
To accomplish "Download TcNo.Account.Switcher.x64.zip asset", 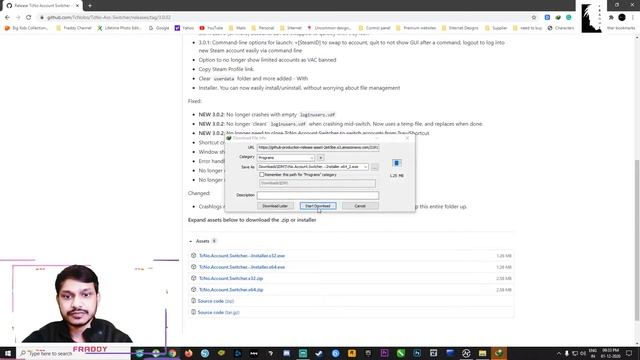I will click(231, 290).
